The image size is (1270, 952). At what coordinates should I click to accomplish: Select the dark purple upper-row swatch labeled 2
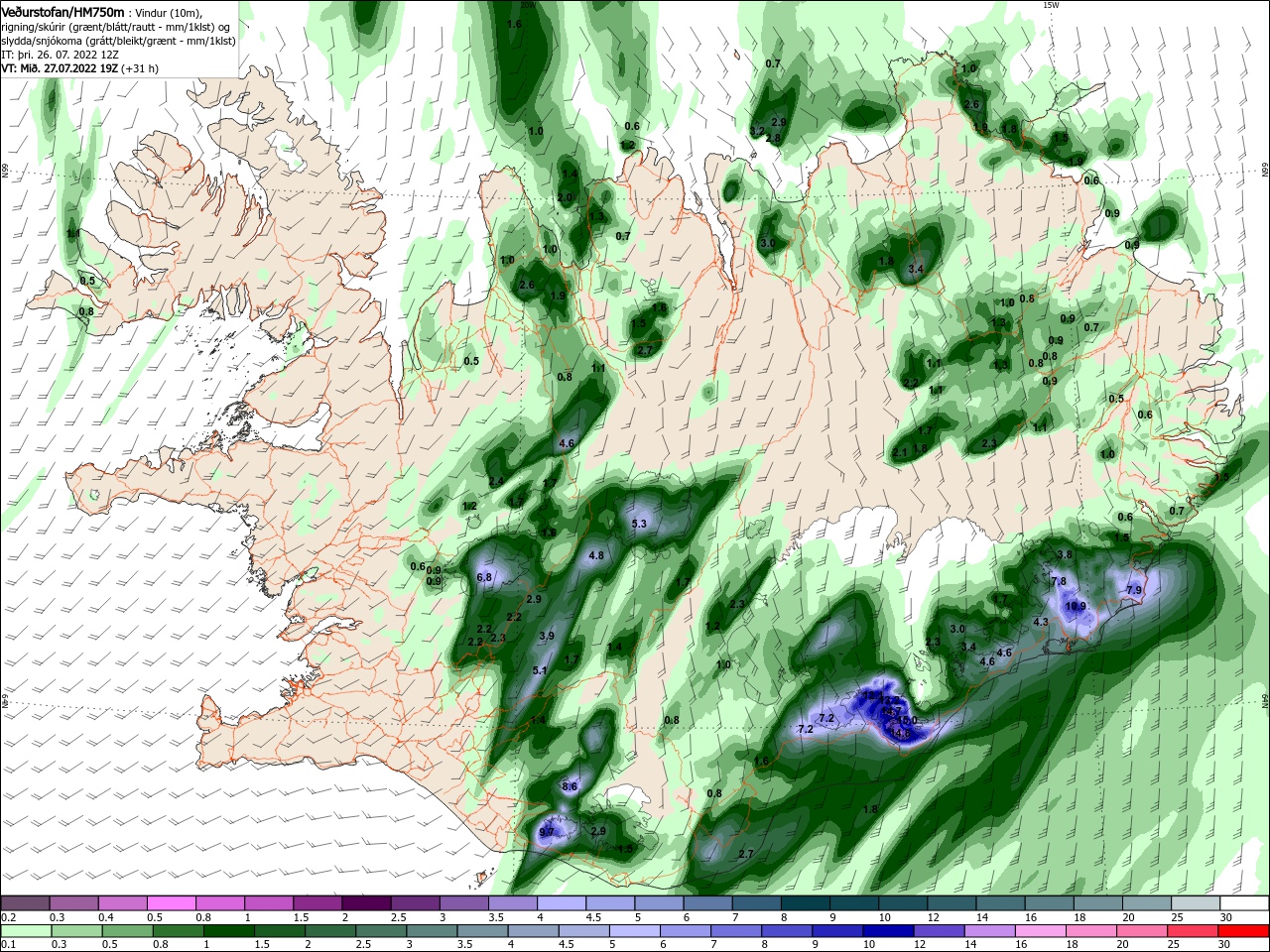tap(366, 903)
